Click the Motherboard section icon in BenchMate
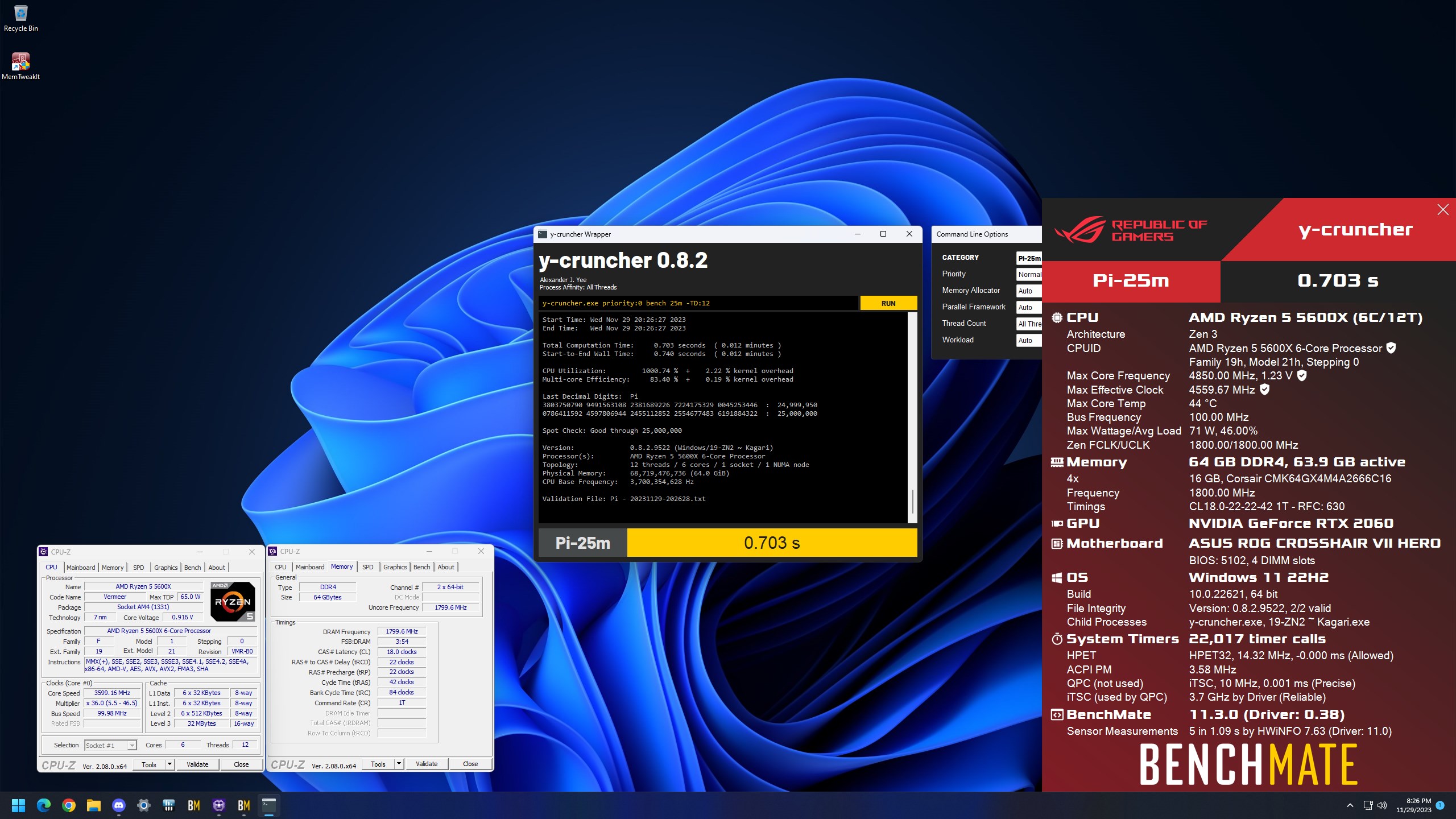Screen dimensions: 1456x819 coord(1057,544)
